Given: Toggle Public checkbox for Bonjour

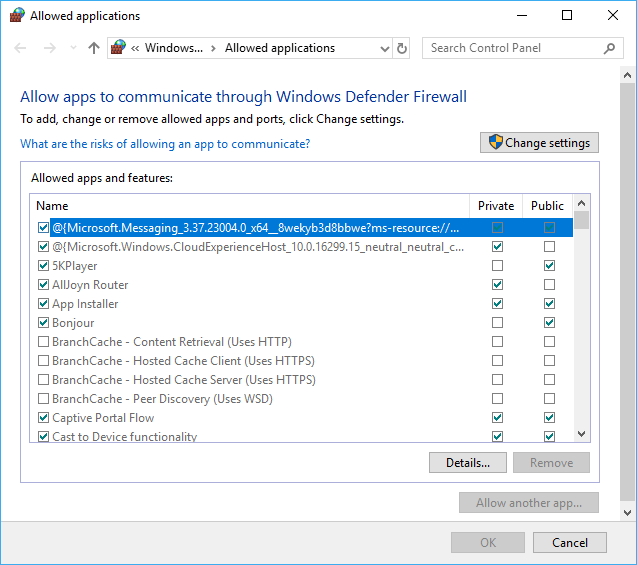Looking at the screenshot, I should pos(549,323).
